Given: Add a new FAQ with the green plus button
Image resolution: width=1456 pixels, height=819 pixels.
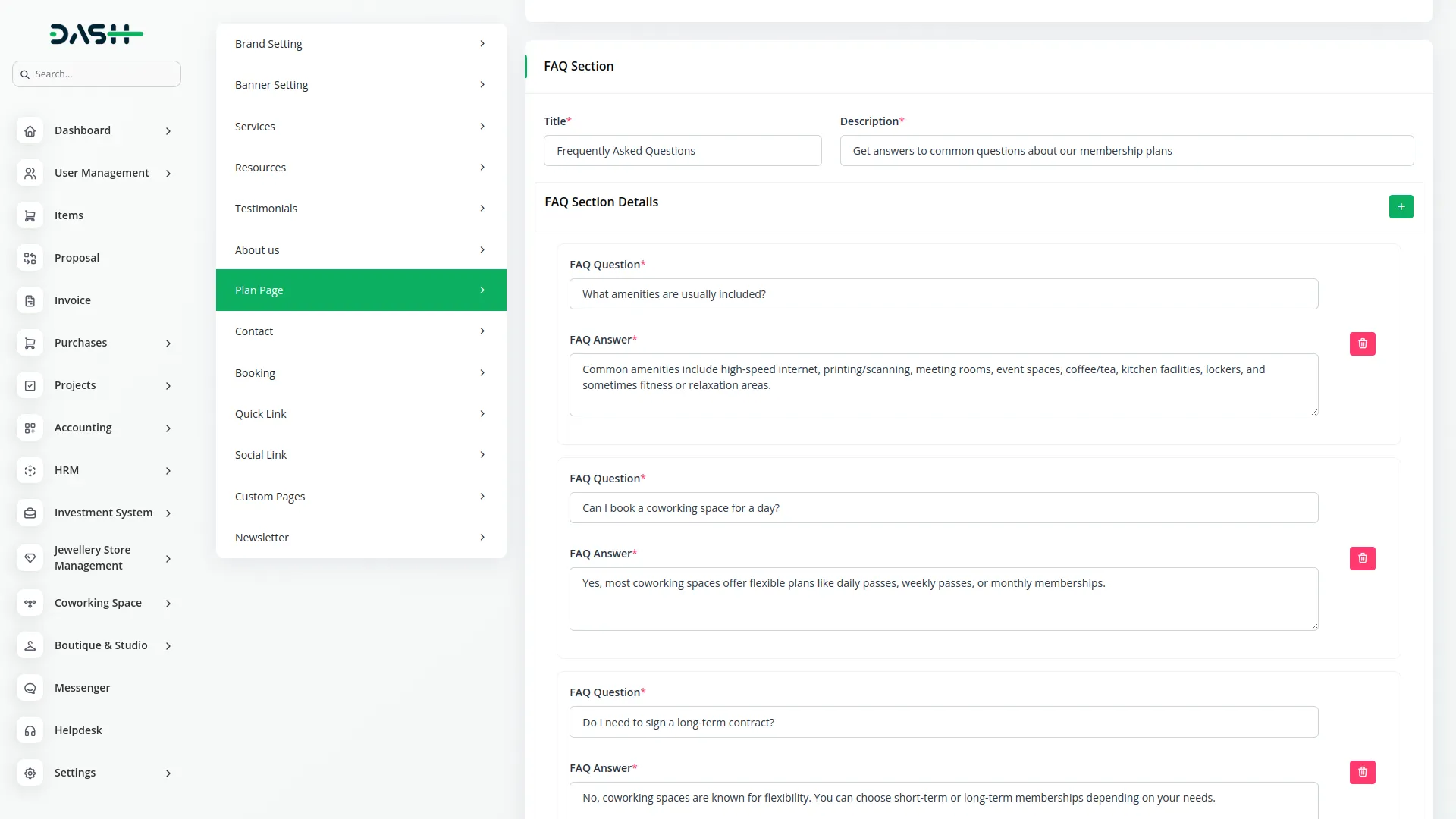Looking at the screenshot, I should (1401, 206).
